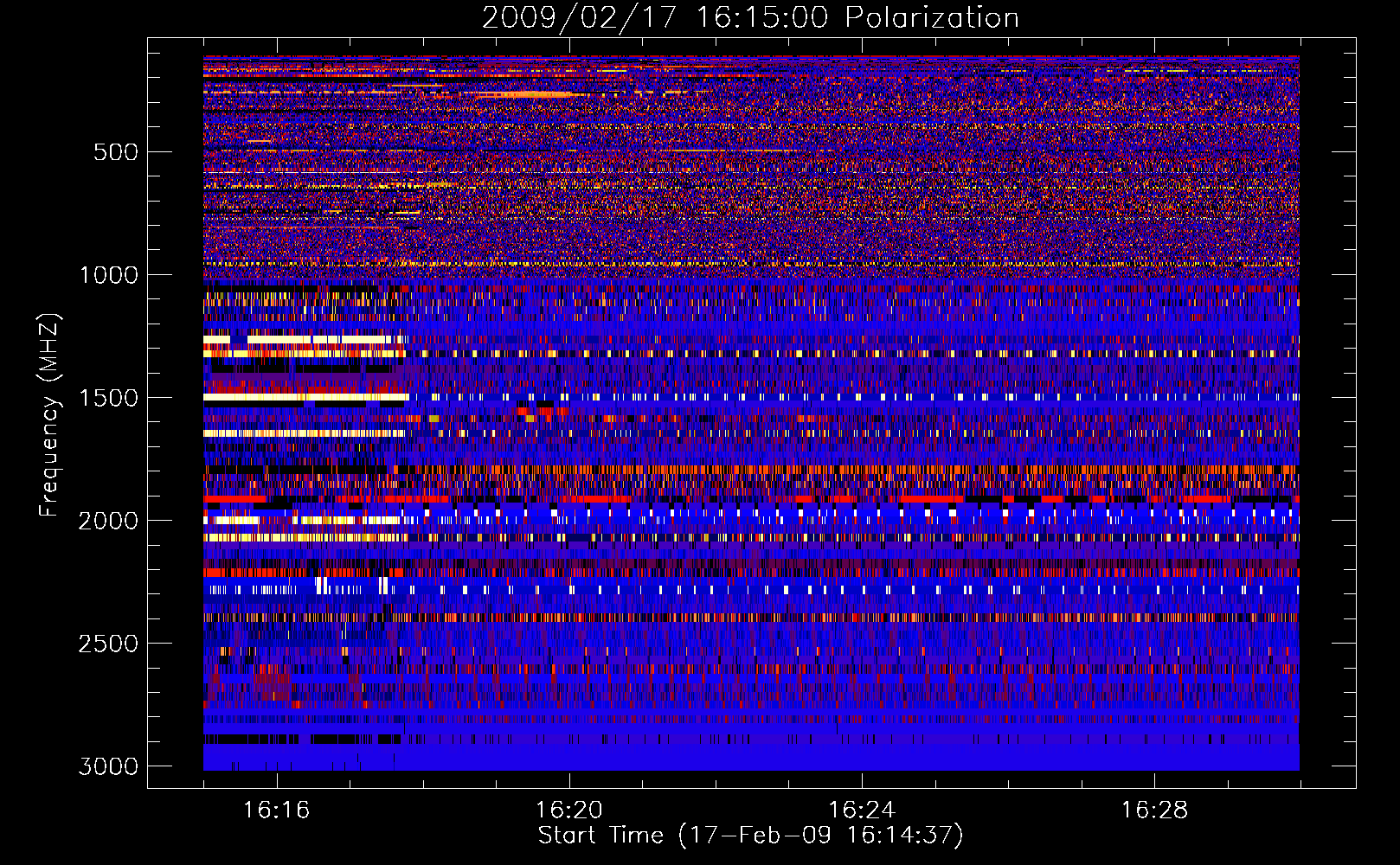Click the 16:20 time tick label
This screenshot has width=1400, height=865.
click(569, 810)
